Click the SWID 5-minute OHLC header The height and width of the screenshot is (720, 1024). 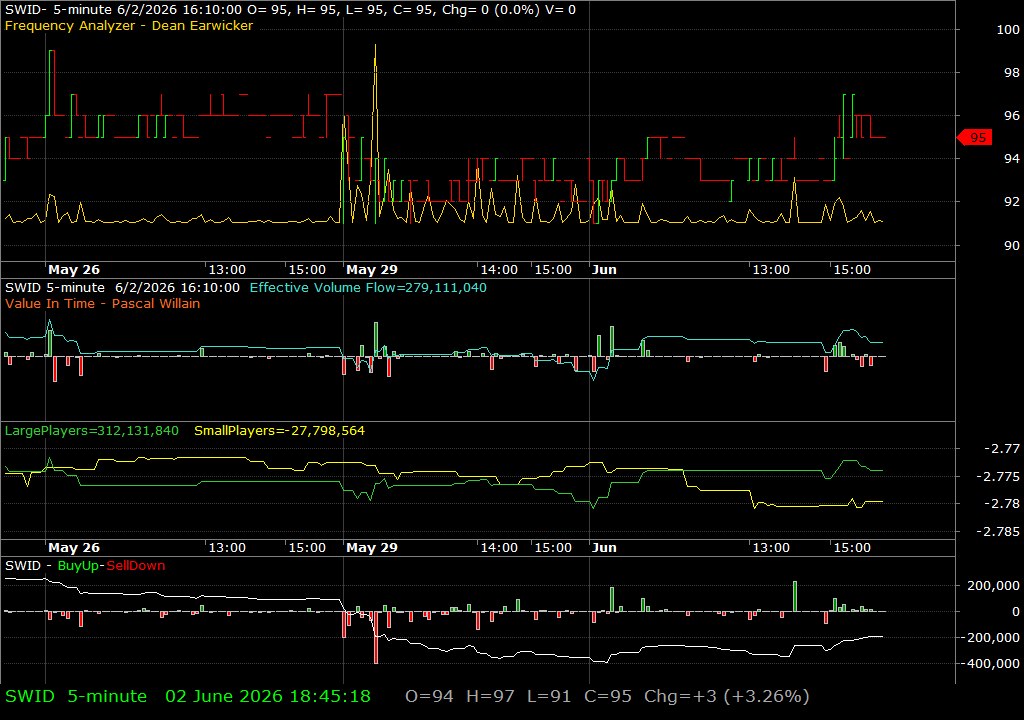[x=290, y=10]
